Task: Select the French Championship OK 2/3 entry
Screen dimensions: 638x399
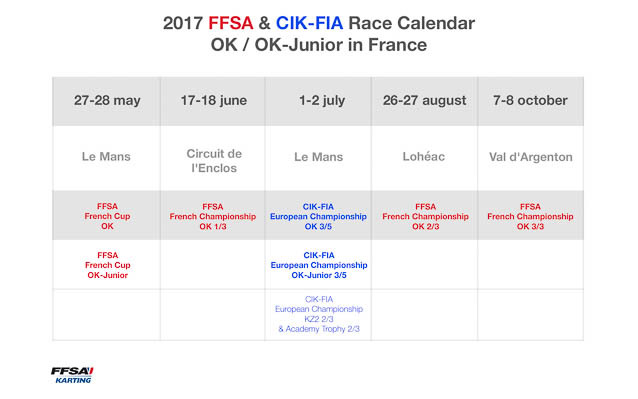Action: pos(425,216)
